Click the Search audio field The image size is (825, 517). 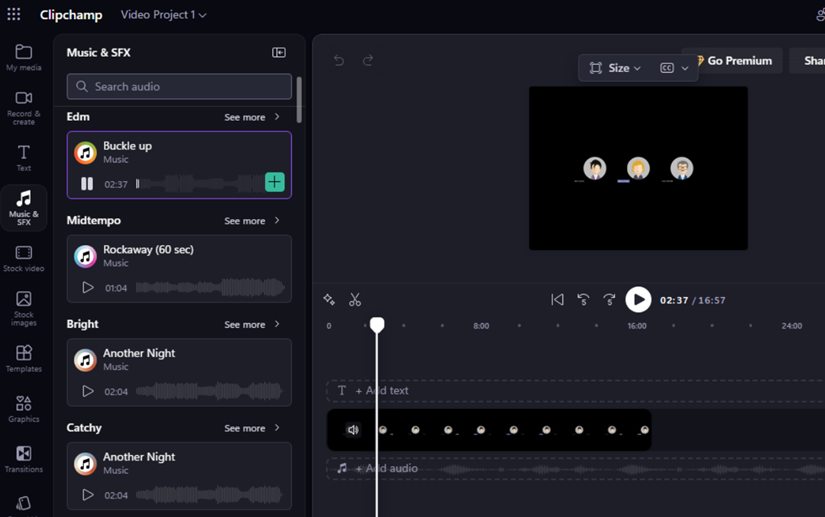pyautogui.click(x=179, y=86)
